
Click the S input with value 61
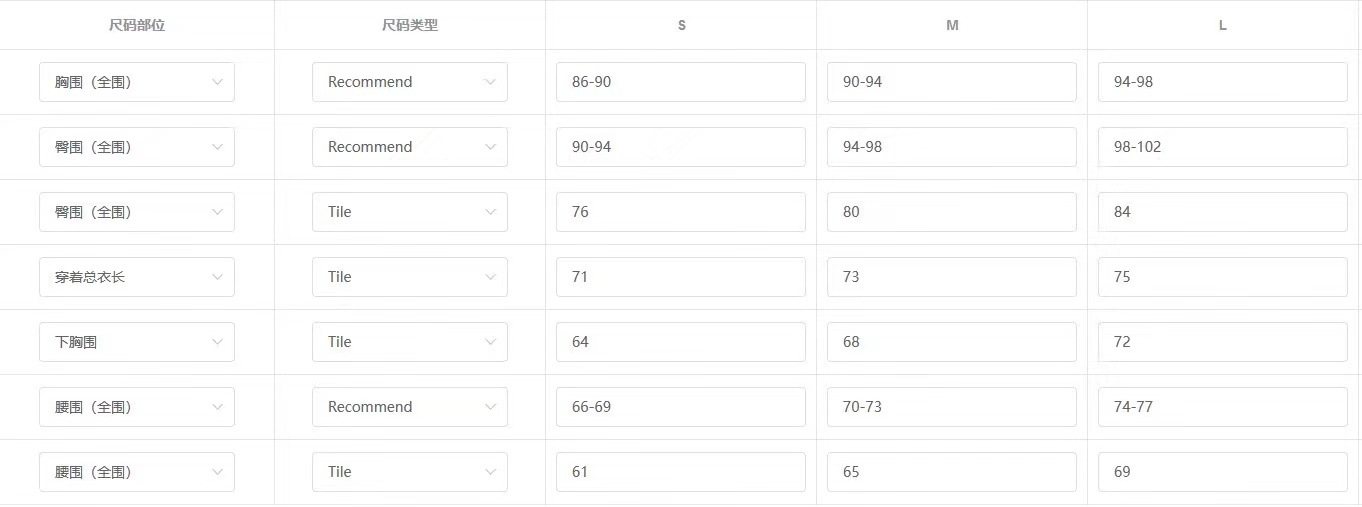680,472
